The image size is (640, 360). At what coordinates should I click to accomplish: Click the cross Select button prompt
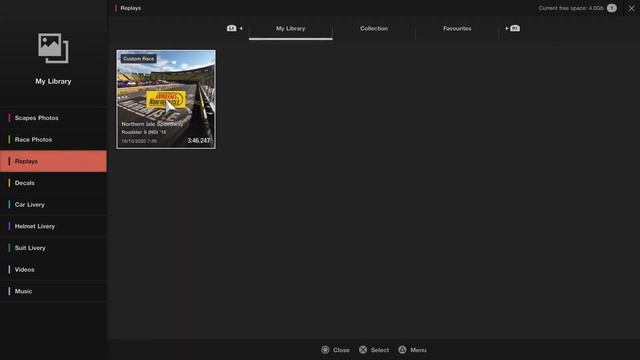click(x=374, y=350)
